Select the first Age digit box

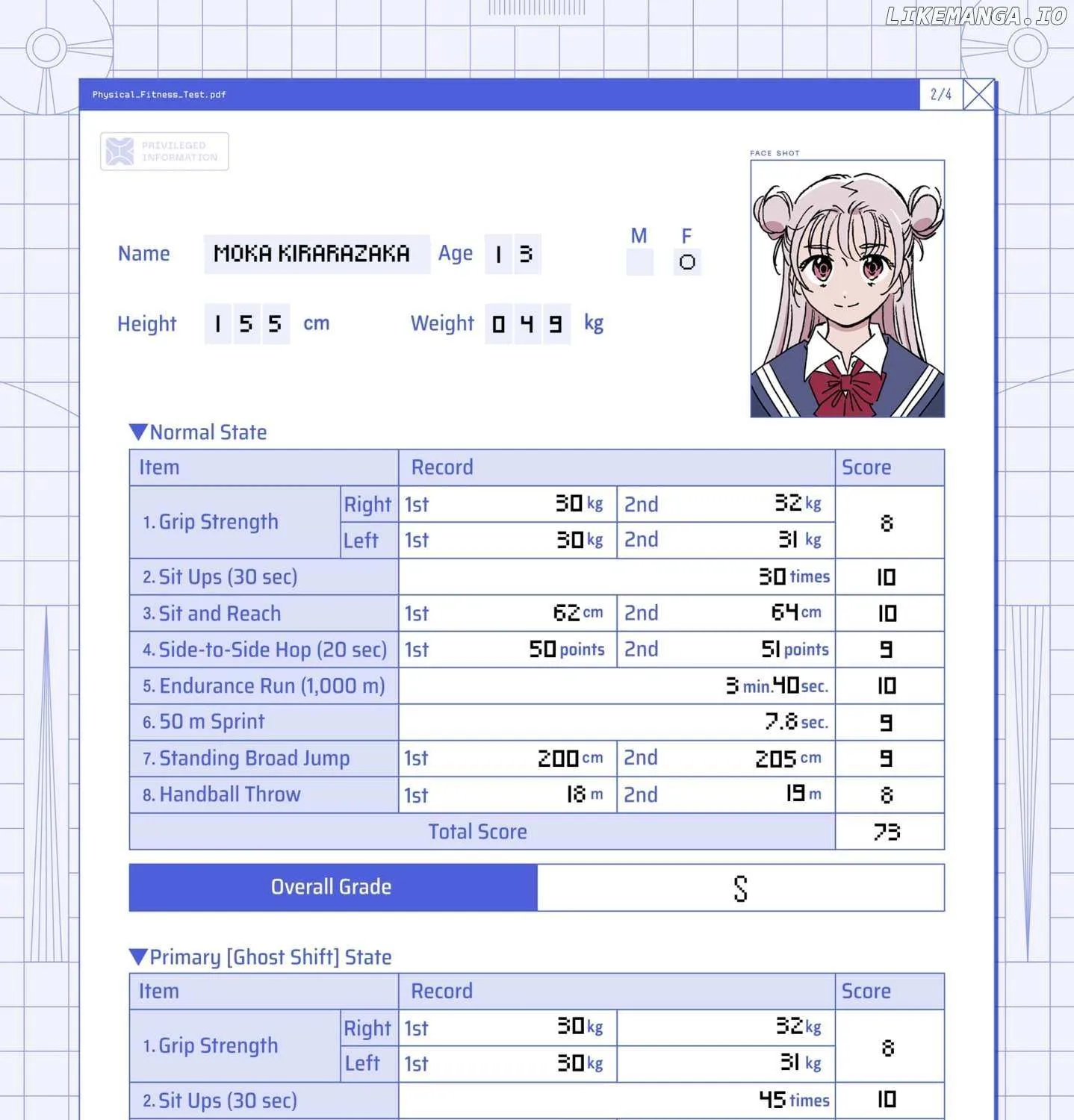point(498,255)
